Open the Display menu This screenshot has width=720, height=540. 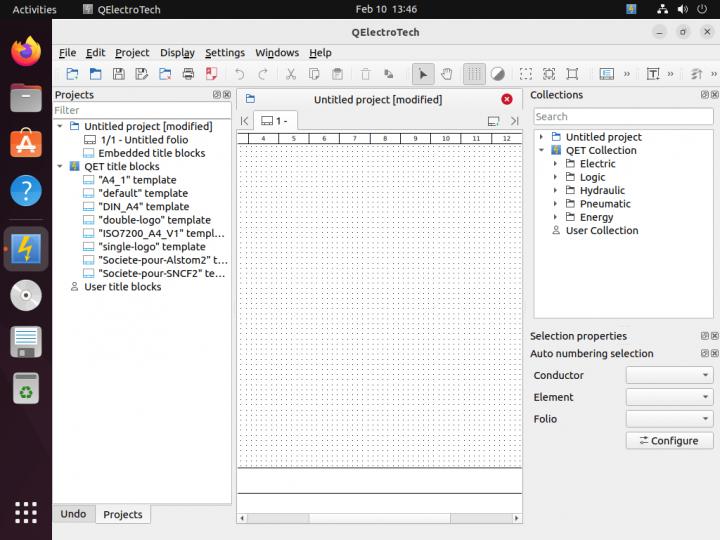pyautogui.click(x=177, y=53)
